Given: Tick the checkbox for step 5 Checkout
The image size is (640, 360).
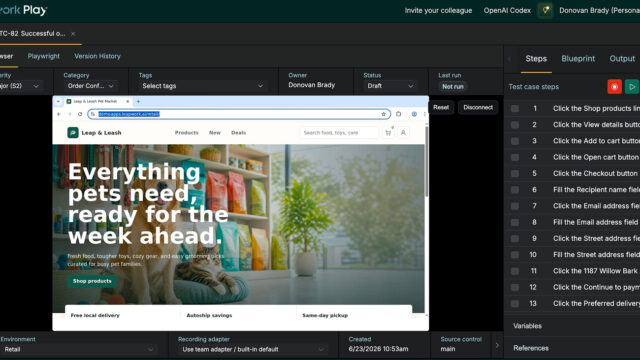Looking at the screenshot, I should (515, 173).
